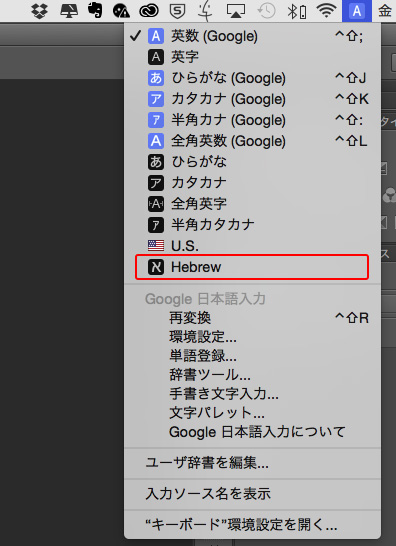
Task: Select plain カタカナ input source
Action: tap(252, 183)
